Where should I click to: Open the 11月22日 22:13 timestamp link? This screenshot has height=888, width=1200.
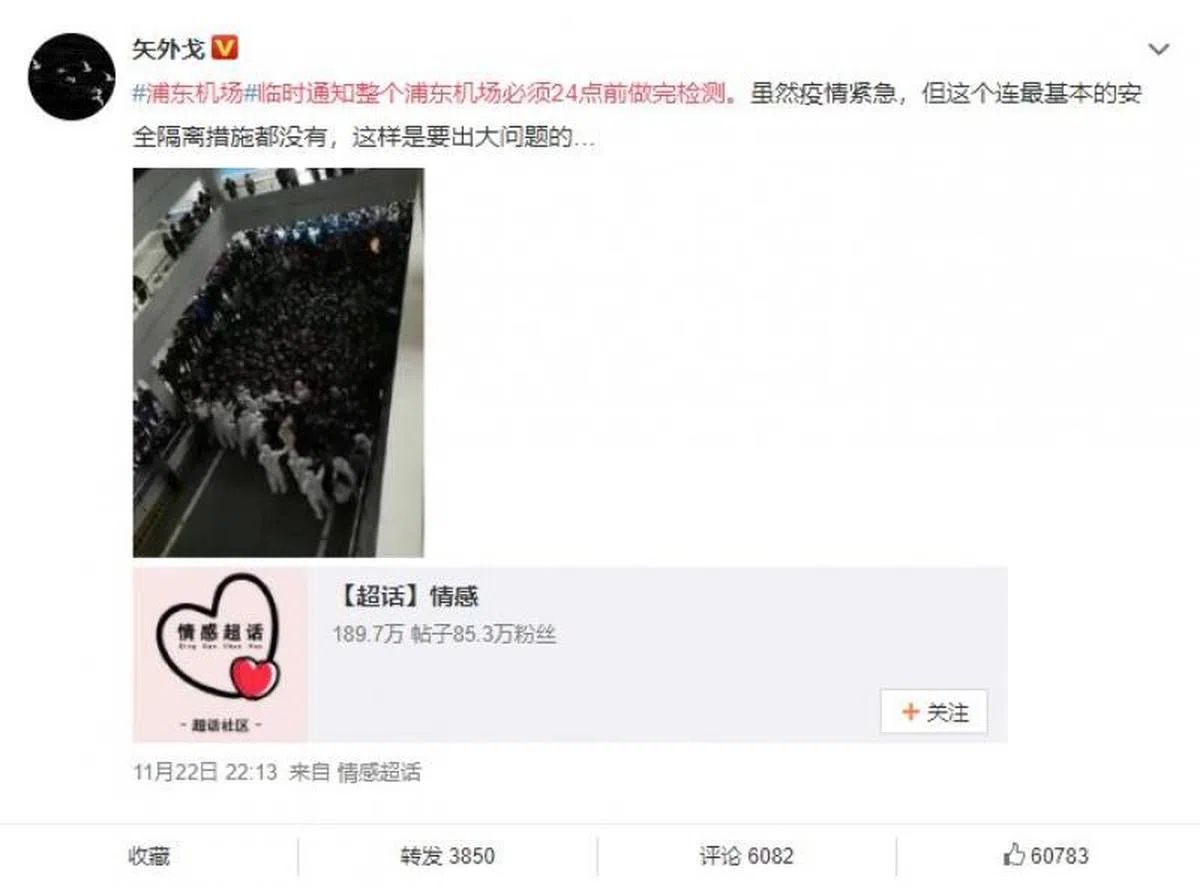[205, 772]
